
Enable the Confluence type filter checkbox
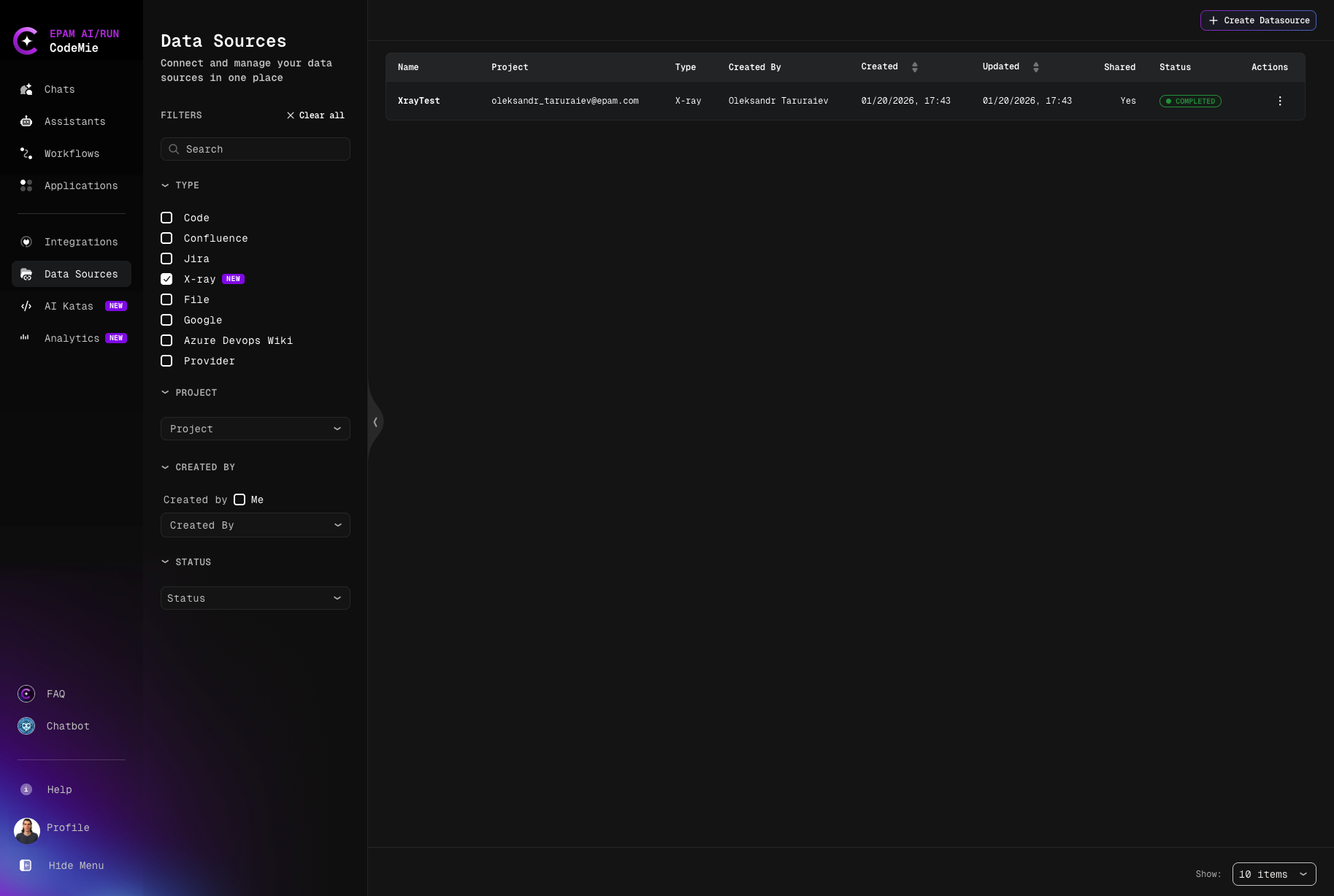tap(166, 238)
